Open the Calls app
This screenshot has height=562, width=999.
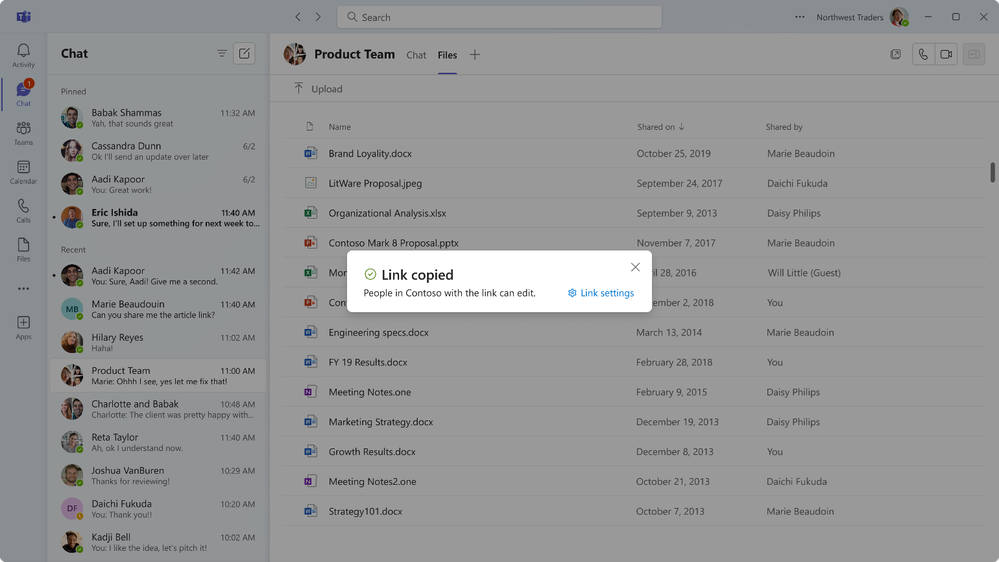click(x=23, y=211)
